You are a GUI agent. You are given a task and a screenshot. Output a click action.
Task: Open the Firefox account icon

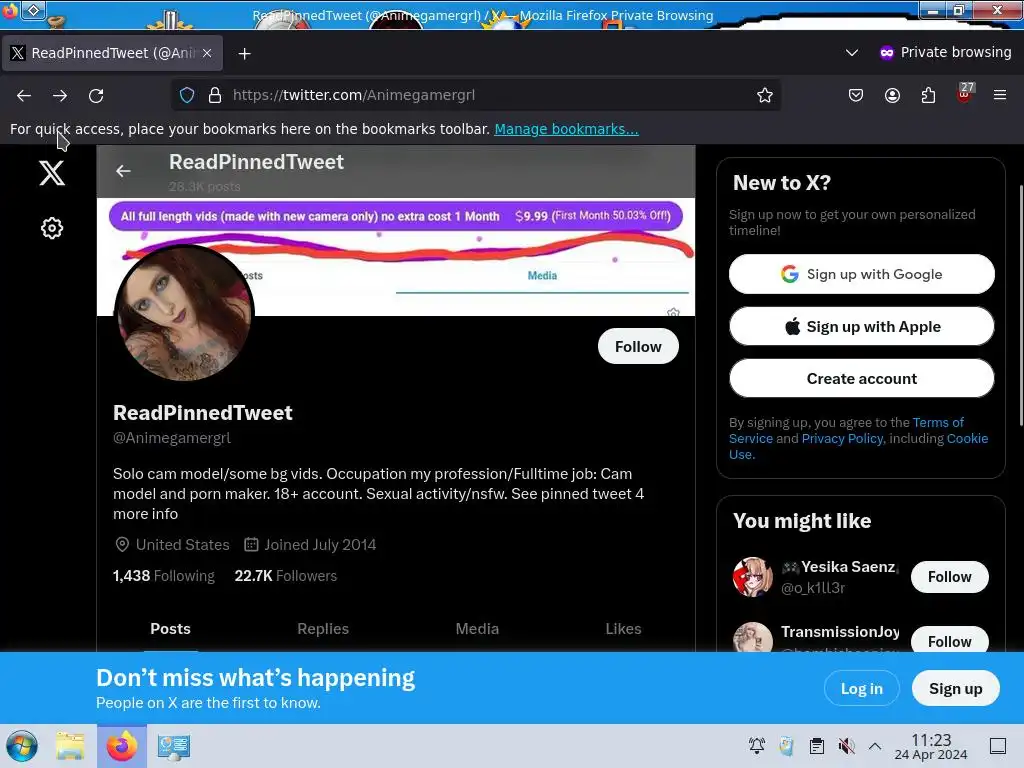pyautogui.click(x=892, y=95)
